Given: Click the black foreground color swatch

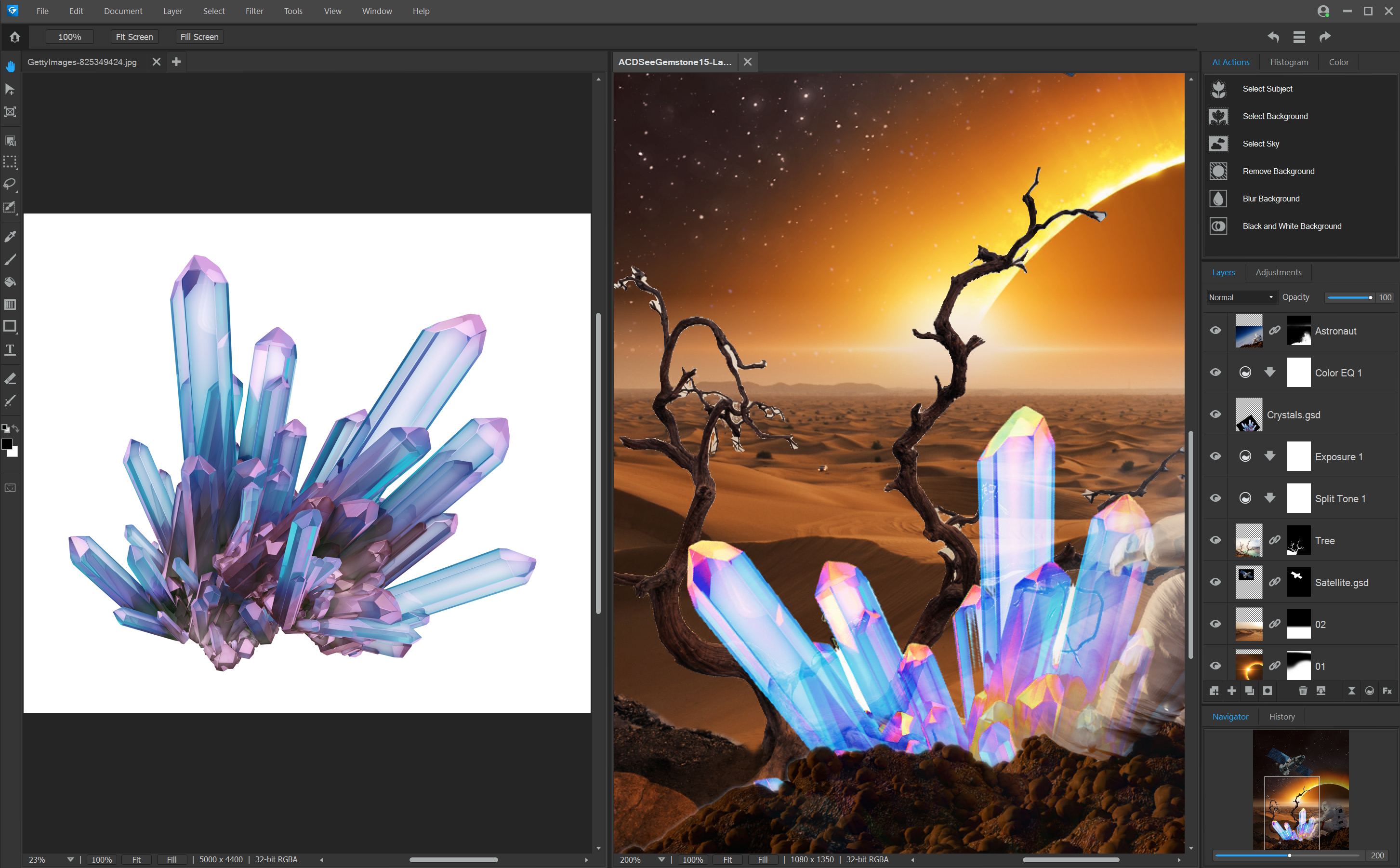Looking at the screenshot, I should click(7, 444).
